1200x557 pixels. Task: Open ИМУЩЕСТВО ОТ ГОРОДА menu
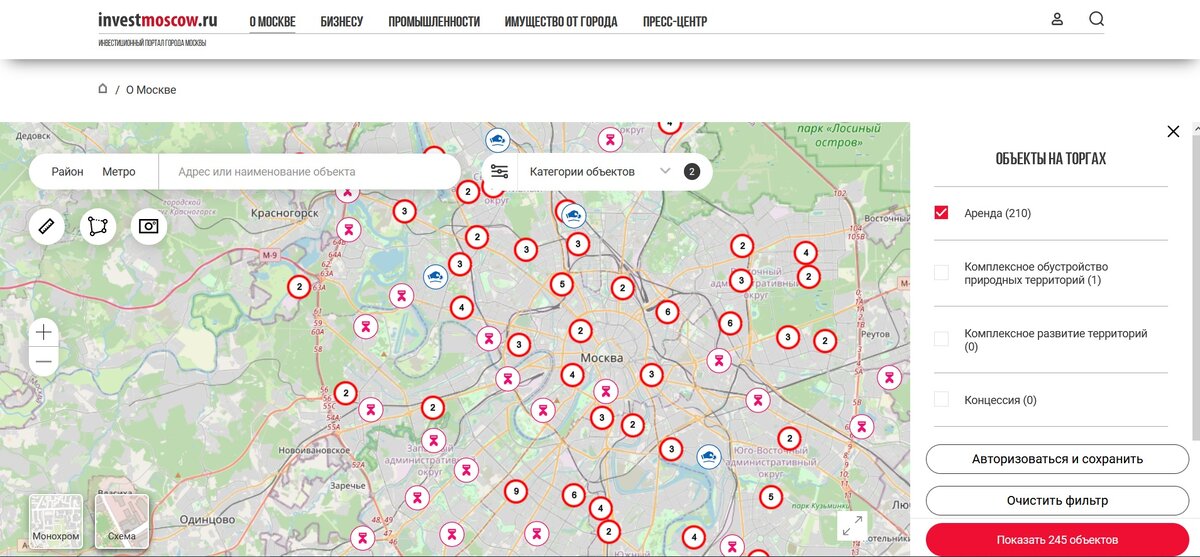pos(561,21)
